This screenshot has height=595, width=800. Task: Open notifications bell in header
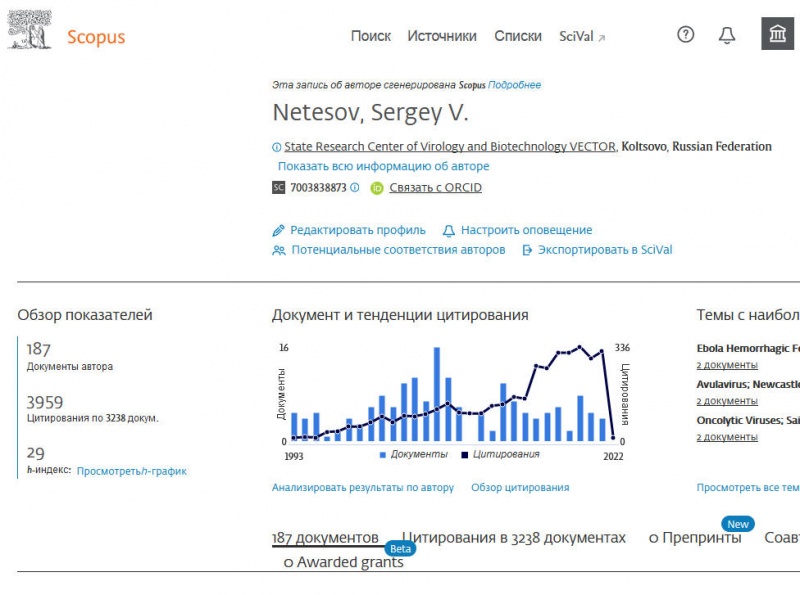[727, 35]
